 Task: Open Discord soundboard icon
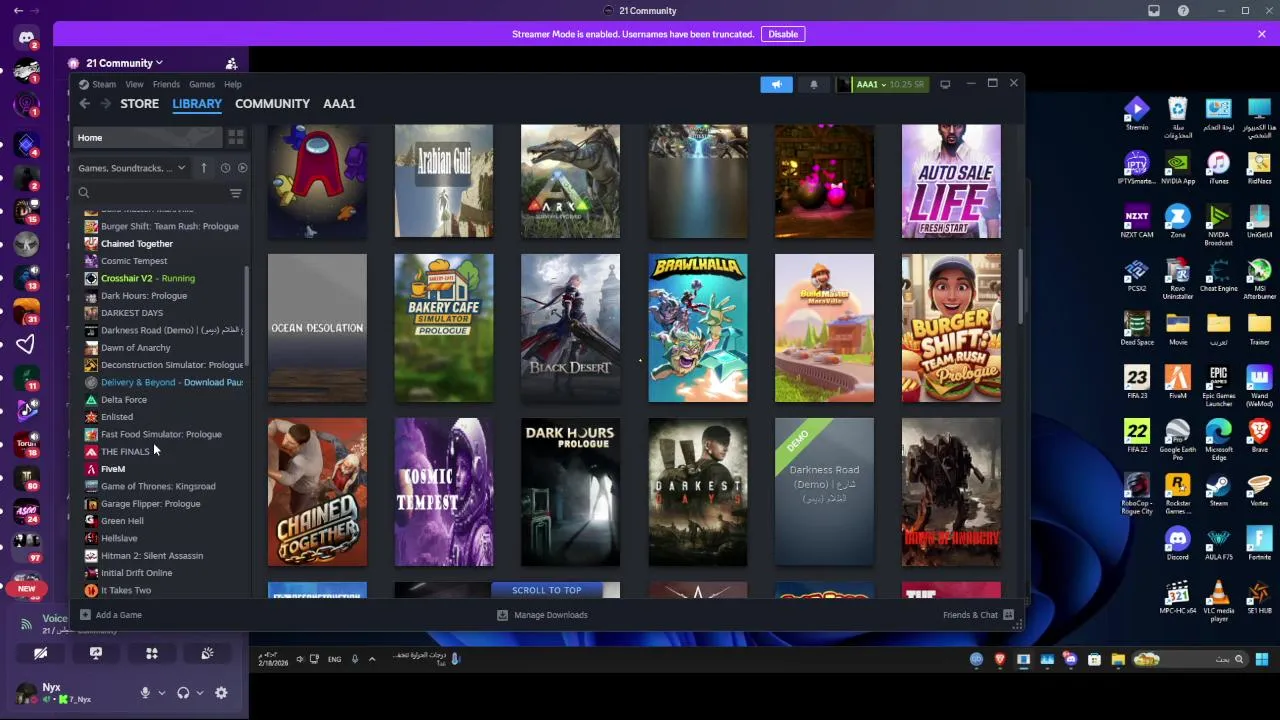(x=207, y=653)
